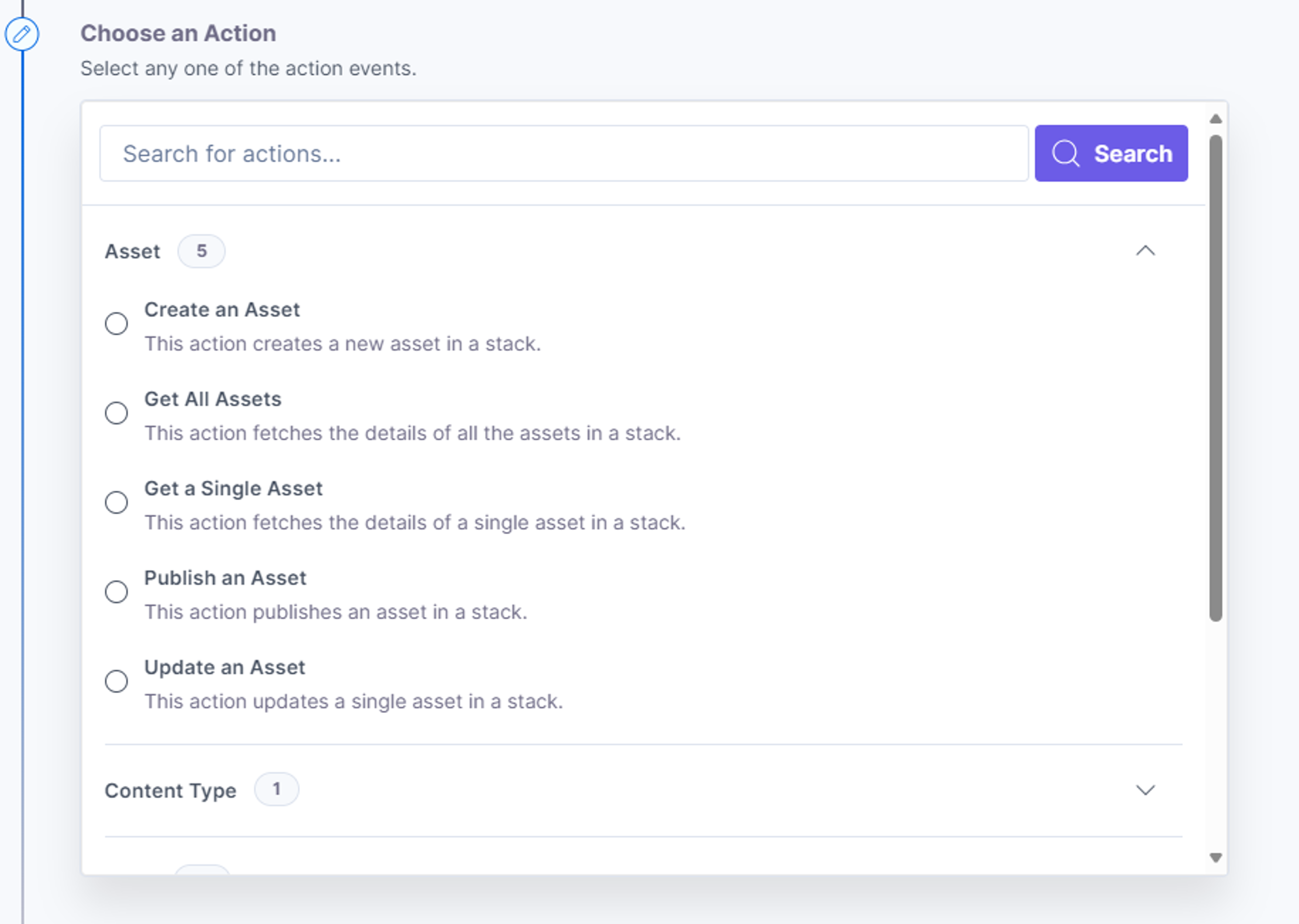Select the Create an Asset radio button

coord(116,324)
